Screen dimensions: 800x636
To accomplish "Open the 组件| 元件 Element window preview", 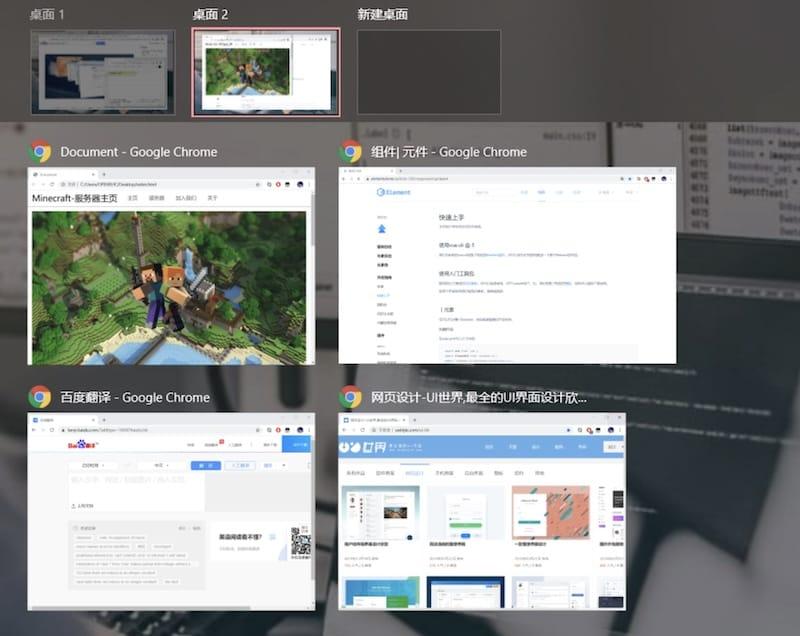I will coord(507,266).
